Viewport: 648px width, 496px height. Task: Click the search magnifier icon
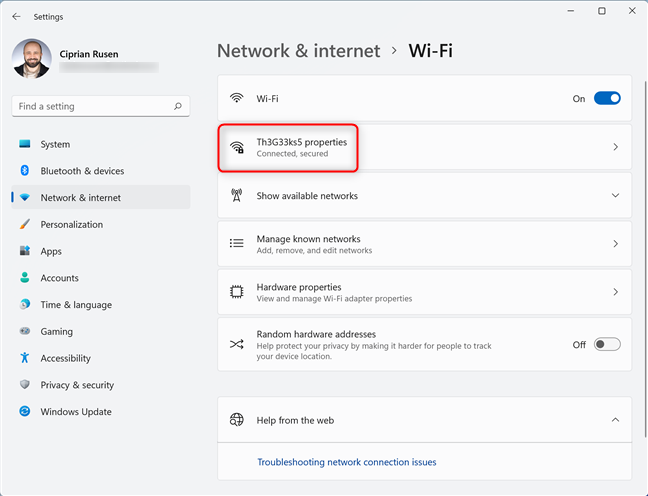pos(178,106)
